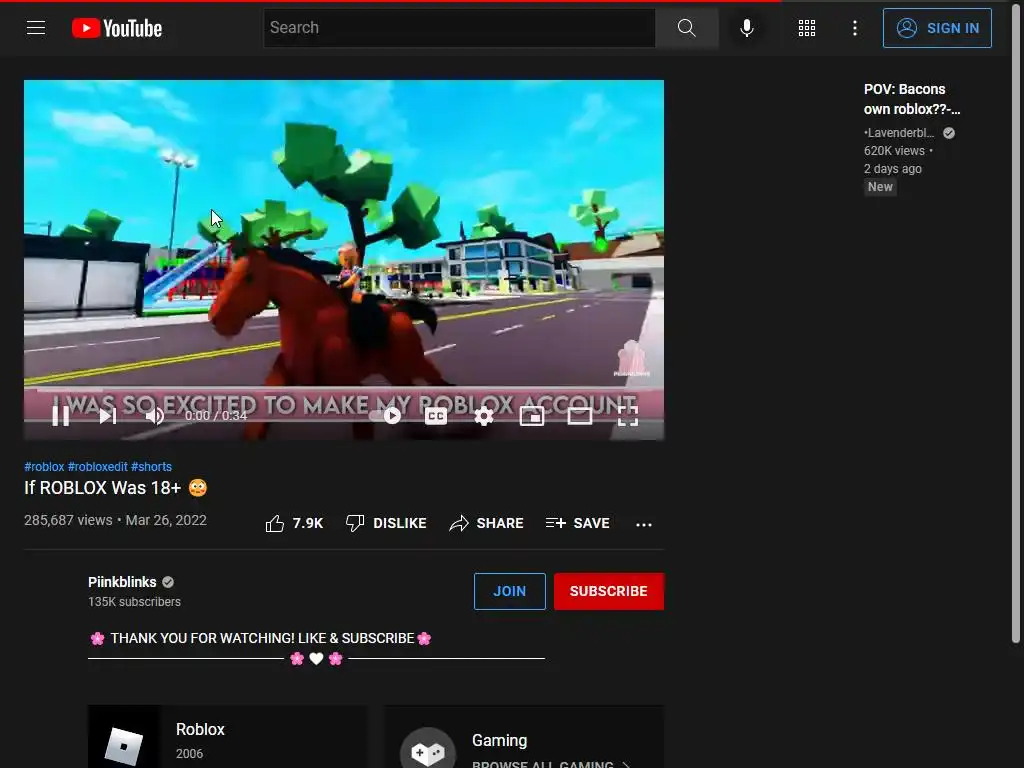Click the SIGN IN button
The image size is (1024, 768).
coord(937,27)
